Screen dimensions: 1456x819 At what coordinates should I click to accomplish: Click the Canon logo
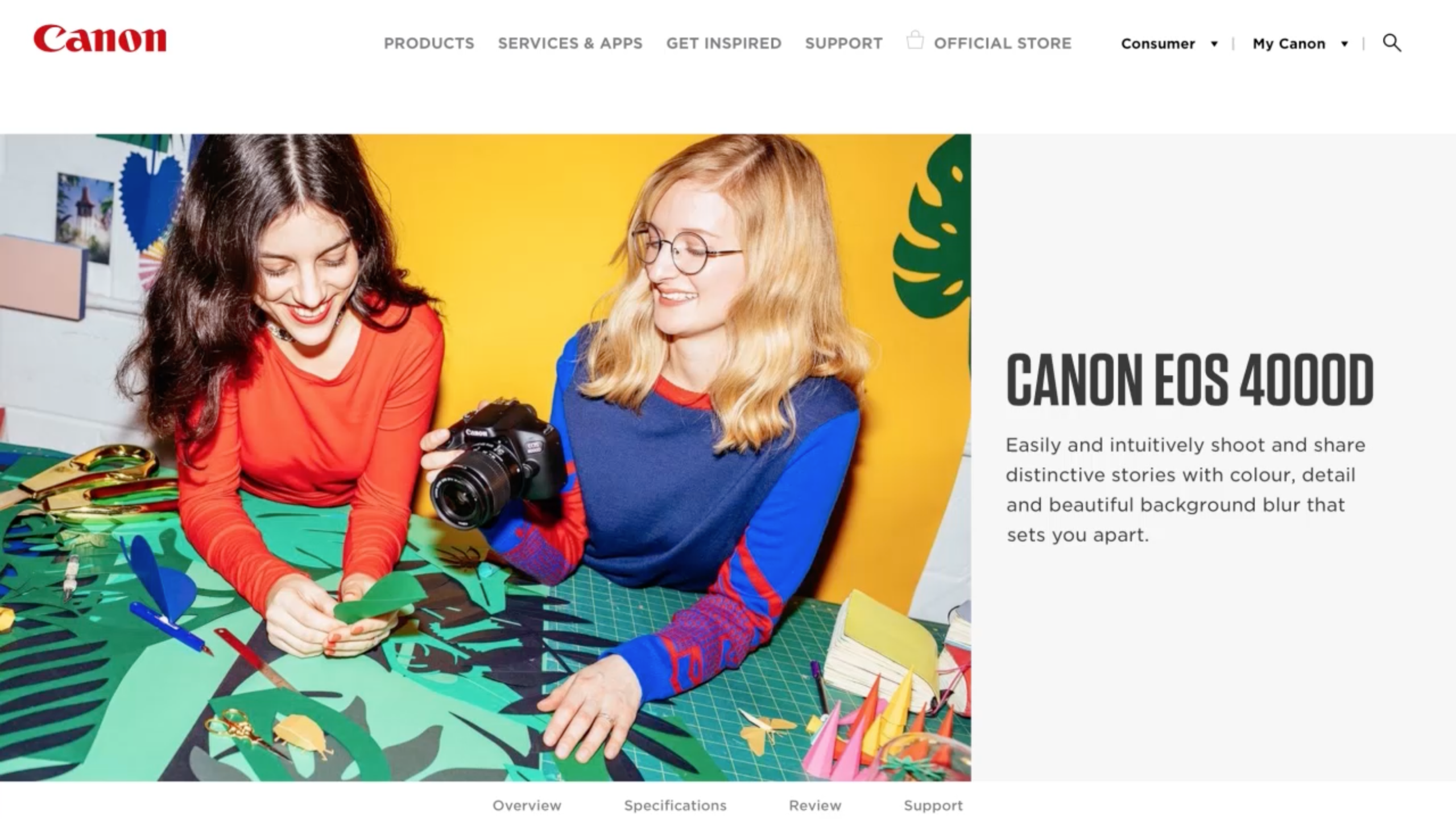100,39
